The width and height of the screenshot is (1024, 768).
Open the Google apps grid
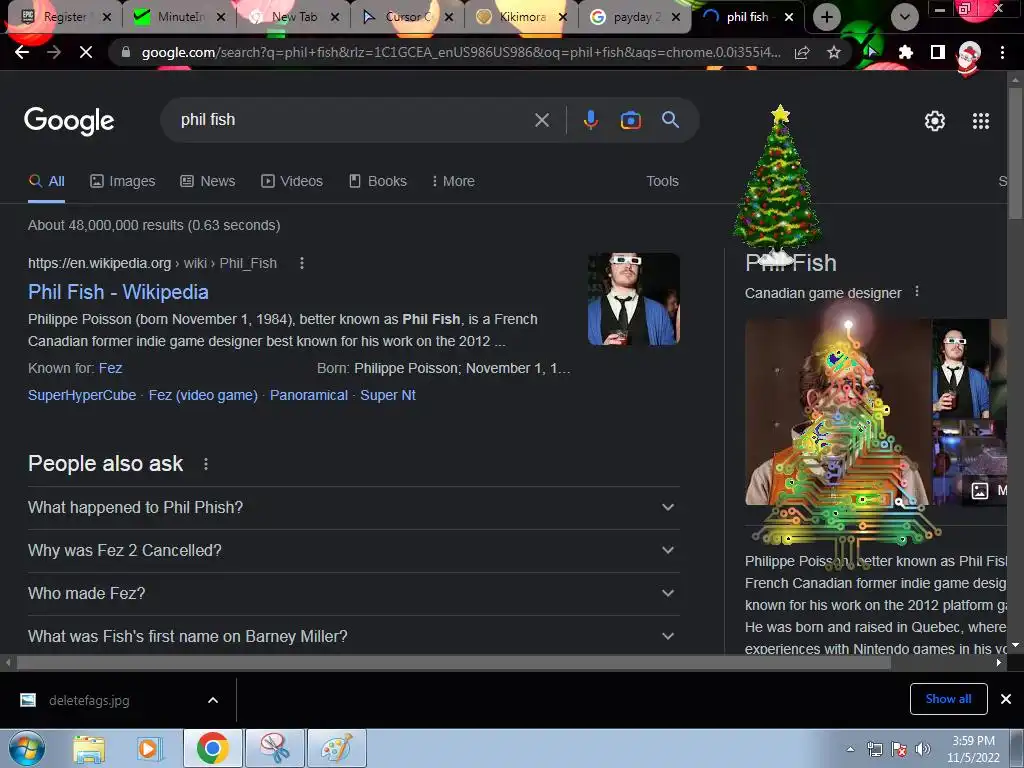pyautogui.click(x=981, y=121)
